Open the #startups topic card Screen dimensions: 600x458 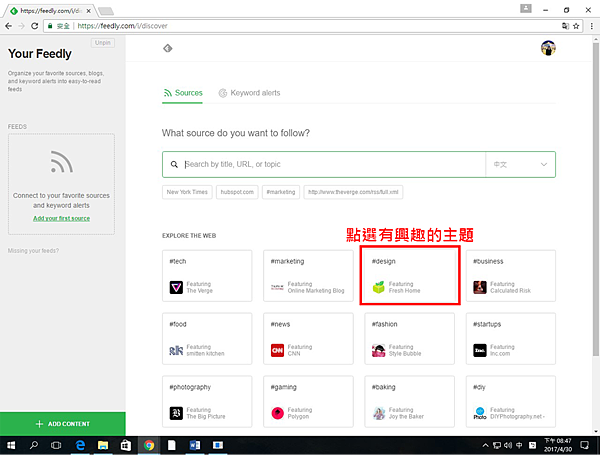point(511,339)
